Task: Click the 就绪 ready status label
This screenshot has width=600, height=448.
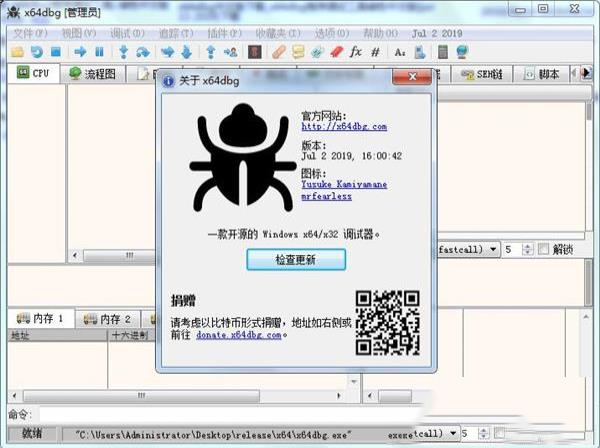Action: [32, 433]
